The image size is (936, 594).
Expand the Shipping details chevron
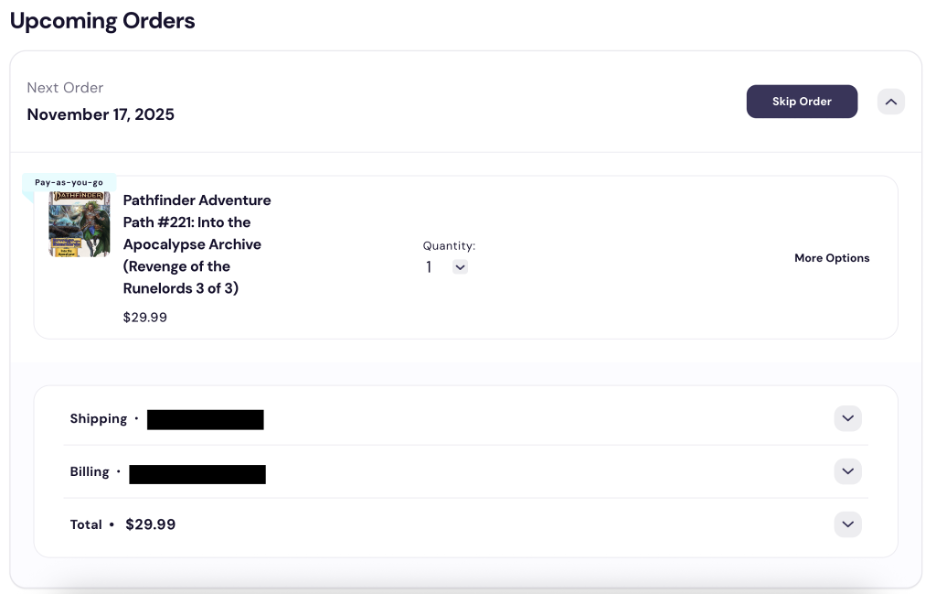pos(847,419)
